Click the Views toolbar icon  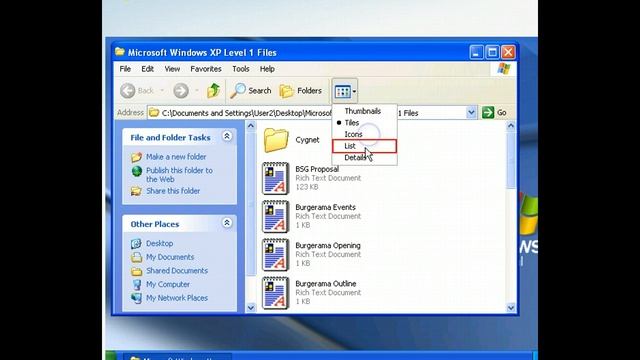coord(342,91)
